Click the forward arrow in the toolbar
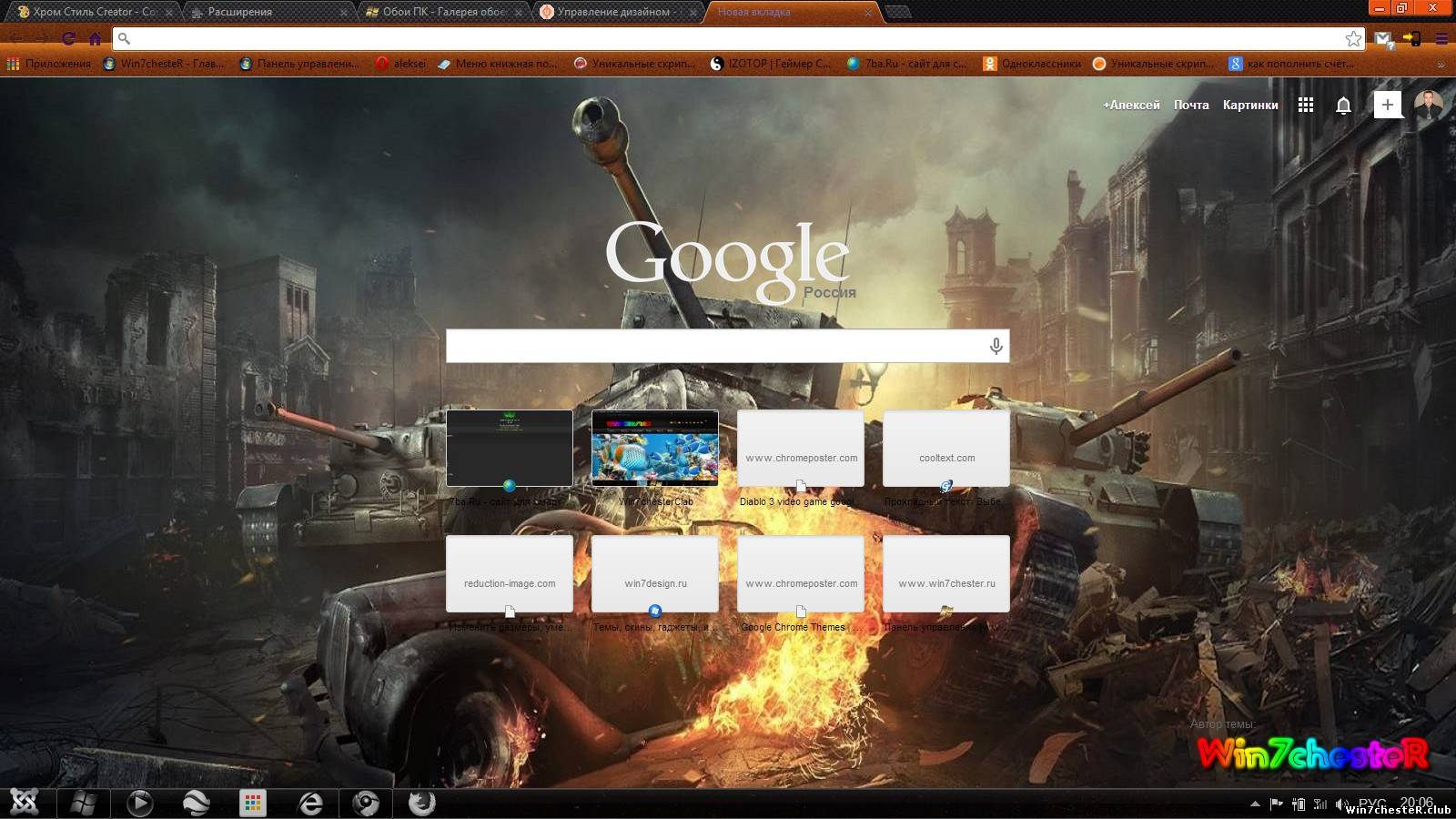This screenshot has width=1456, height=819. [x=42, y=38]
